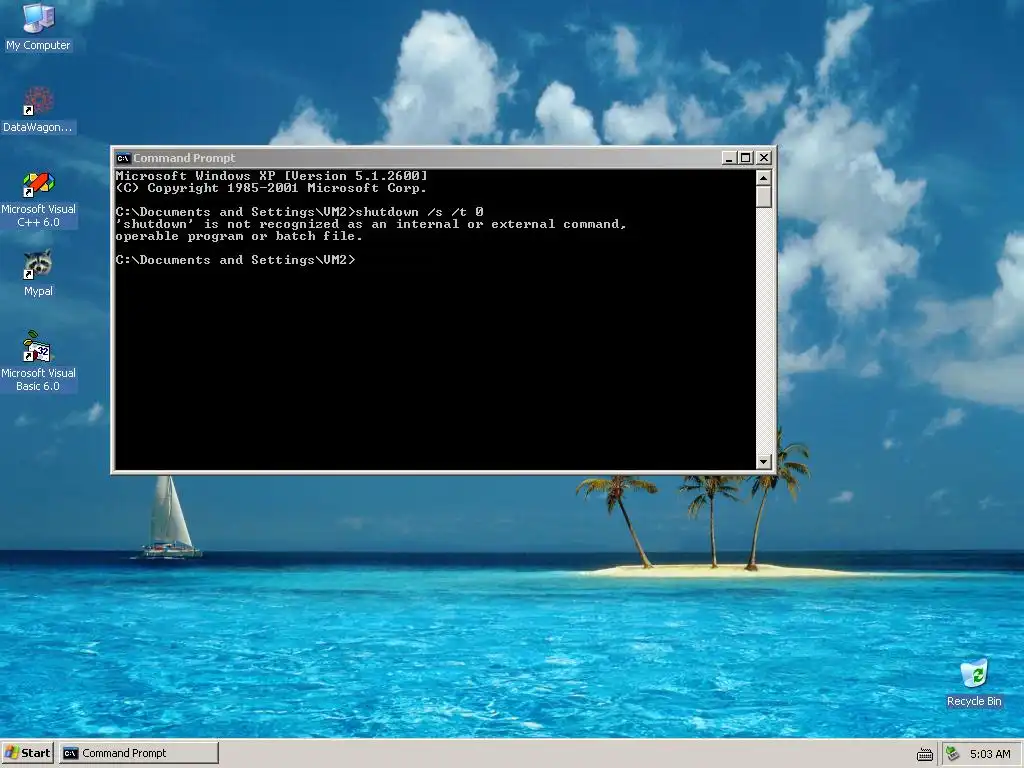Click the Command Prompt taskbar button
Screen dimensions: 1024x768
139,753
